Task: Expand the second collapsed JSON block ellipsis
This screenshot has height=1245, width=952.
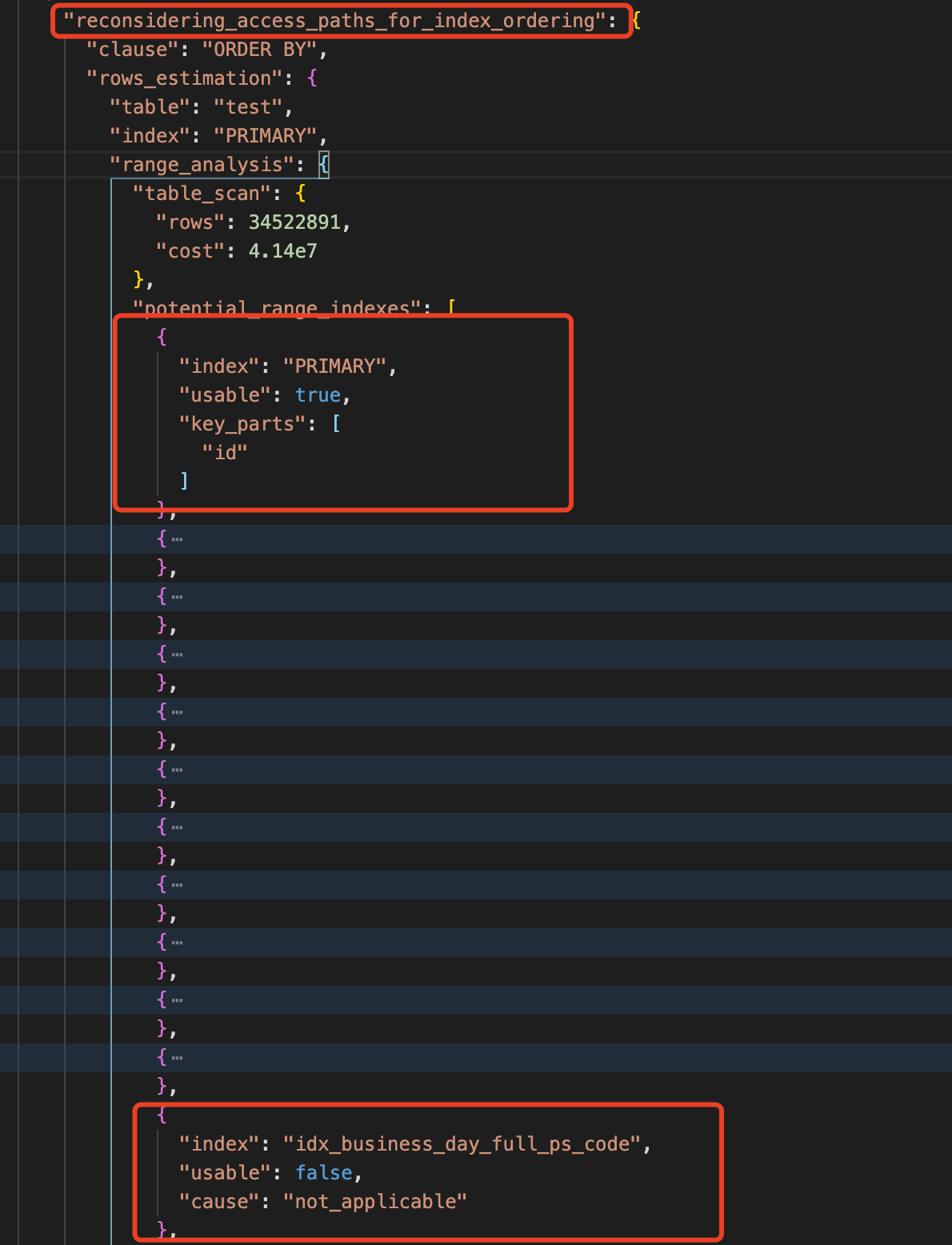Action: pyautogui.click(x=177, y=597)
